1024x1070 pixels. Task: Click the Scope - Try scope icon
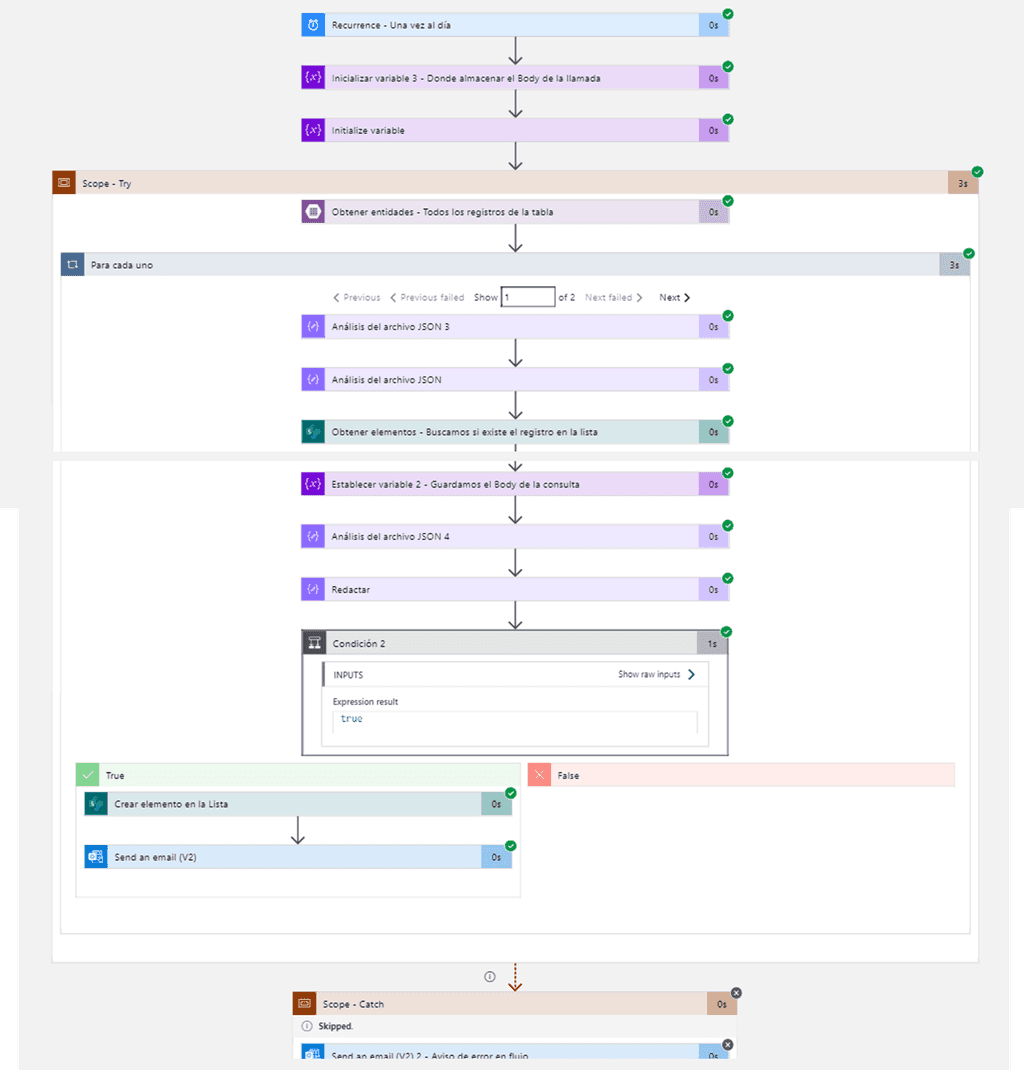64,183
